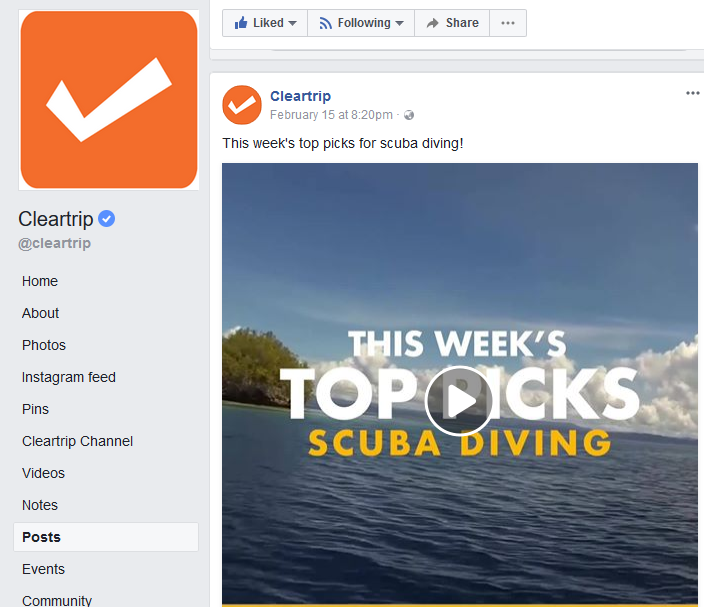The width and height of the screenshot is (704, 607).
Task: Go to the Instagram feed tab
Action: click(x=69, y=377)
